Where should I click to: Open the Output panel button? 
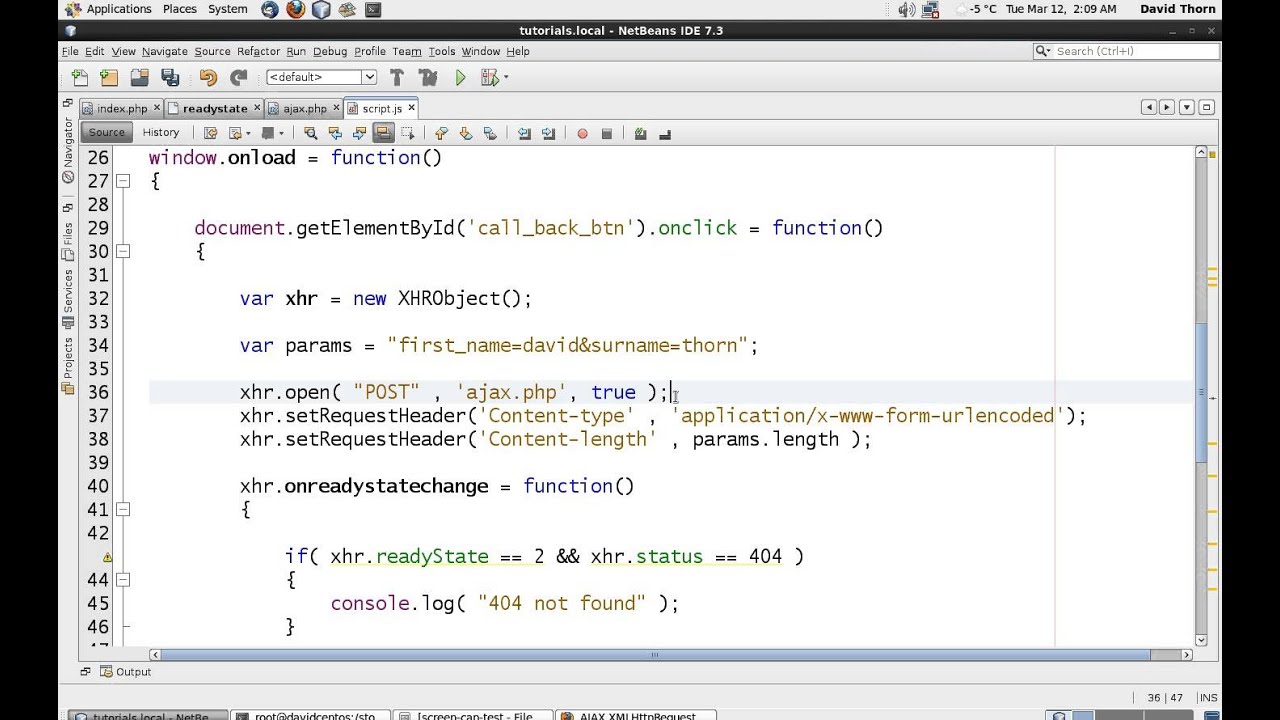click(x=125, y=672)
